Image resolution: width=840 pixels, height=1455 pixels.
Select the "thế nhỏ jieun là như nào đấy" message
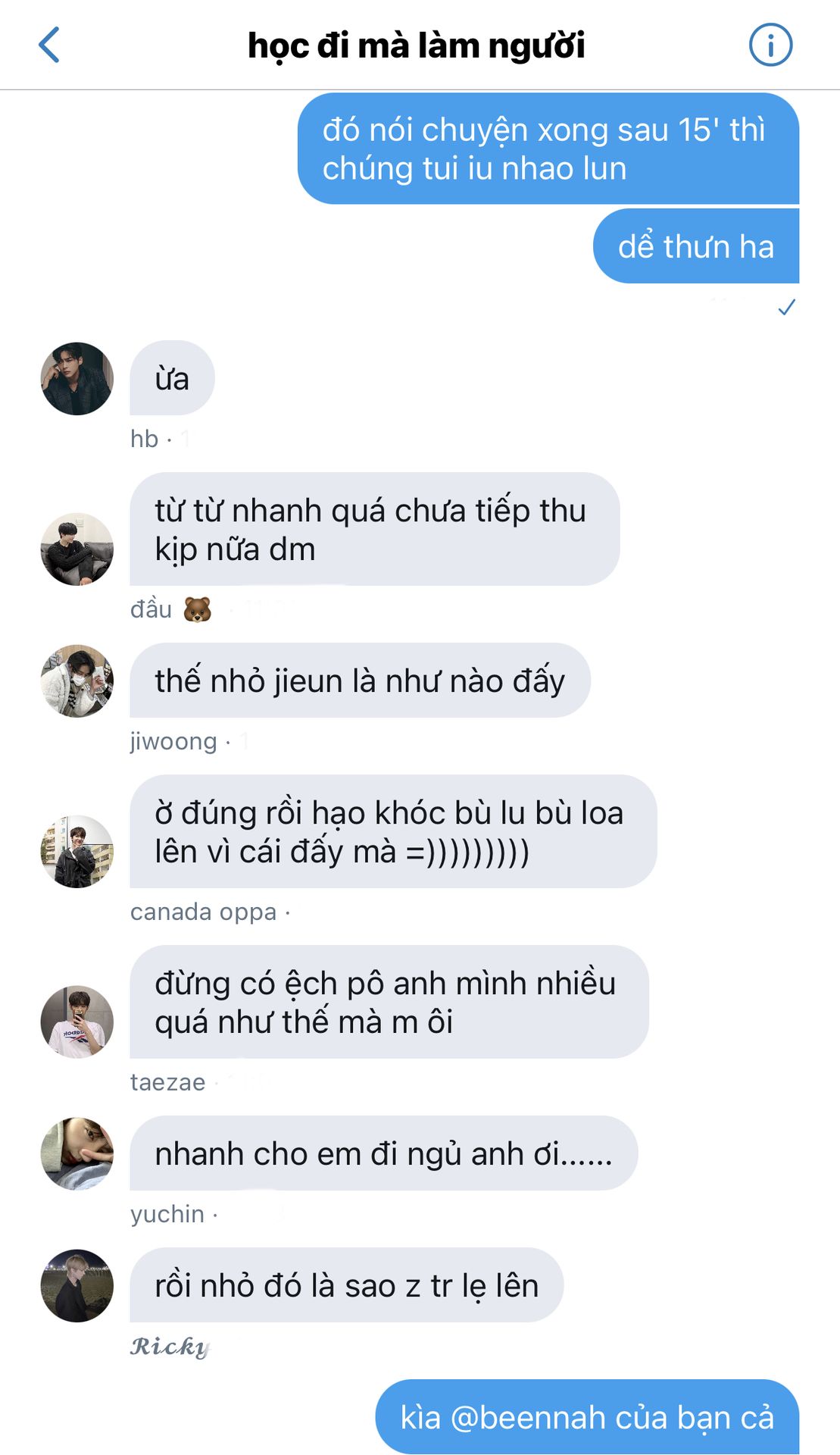click(x=360, y=681)
